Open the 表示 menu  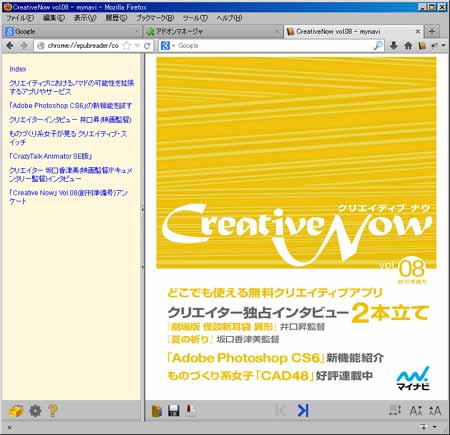click(85, 18)
